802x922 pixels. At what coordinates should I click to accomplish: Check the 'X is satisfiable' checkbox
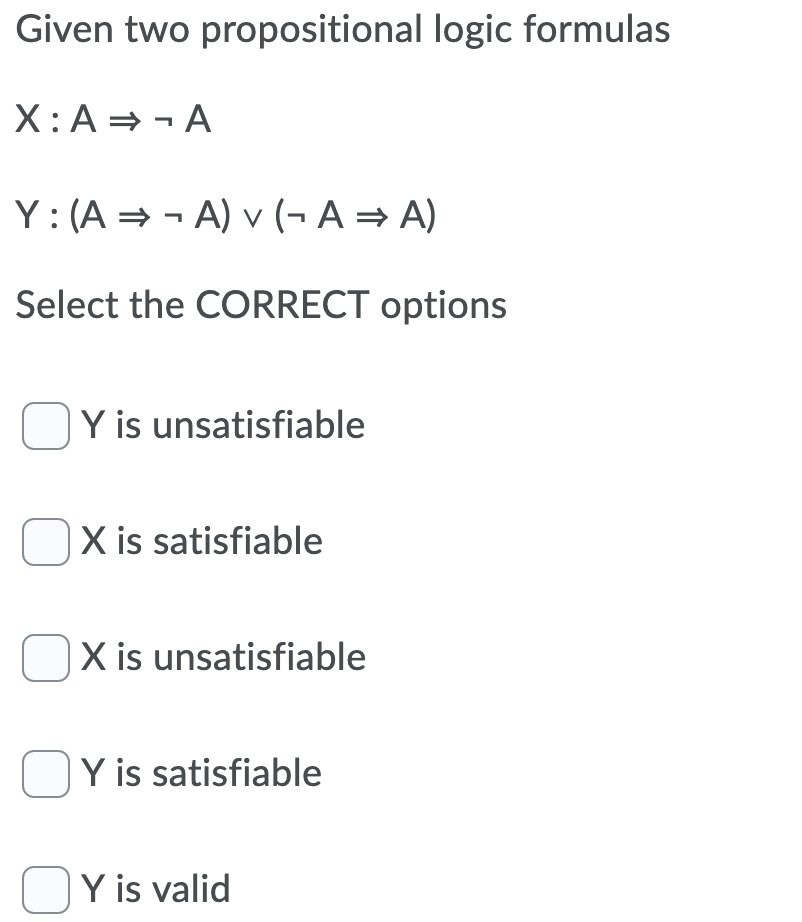pyautogui.click(x=44, y=541)
